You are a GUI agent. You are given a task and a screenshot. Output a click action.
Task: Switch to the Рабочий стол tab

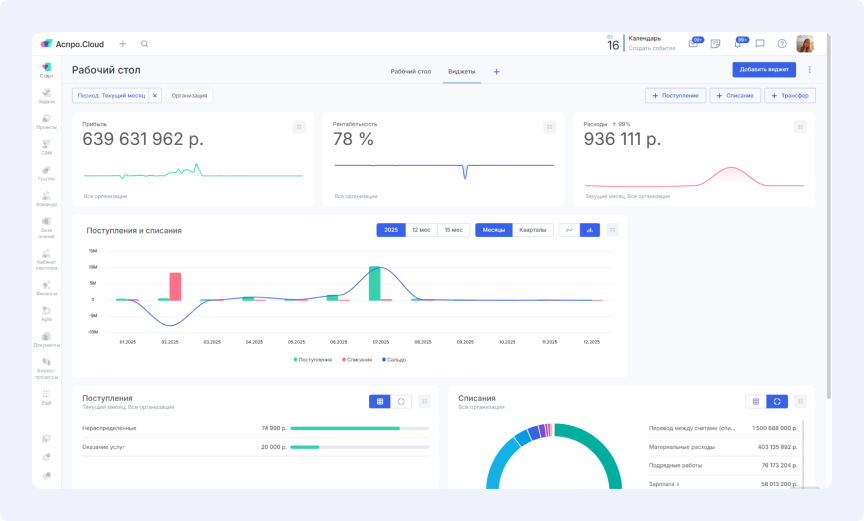pyautogui.click(x=410, y=72)
